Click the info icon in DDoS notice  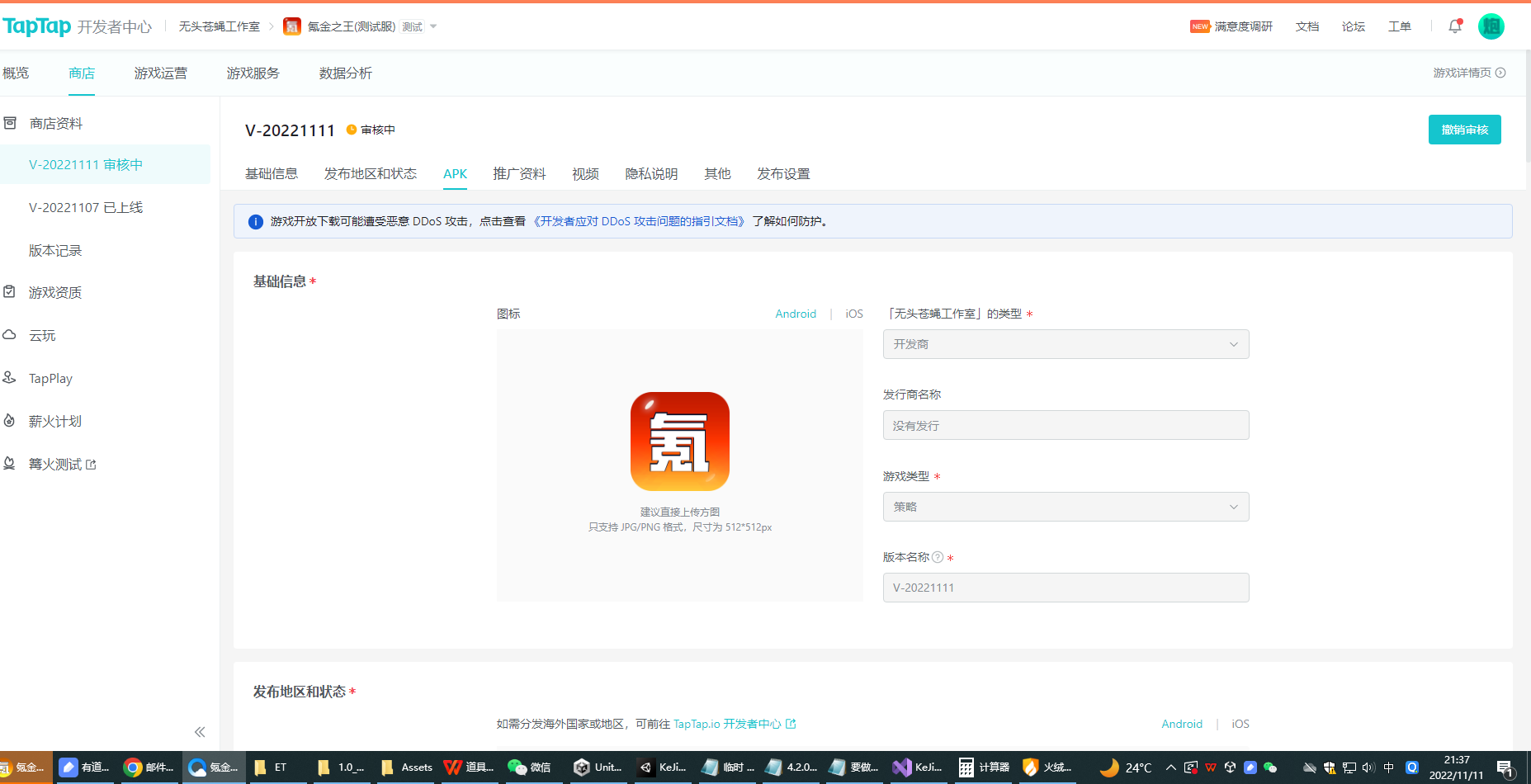click(x=256, y=222)
